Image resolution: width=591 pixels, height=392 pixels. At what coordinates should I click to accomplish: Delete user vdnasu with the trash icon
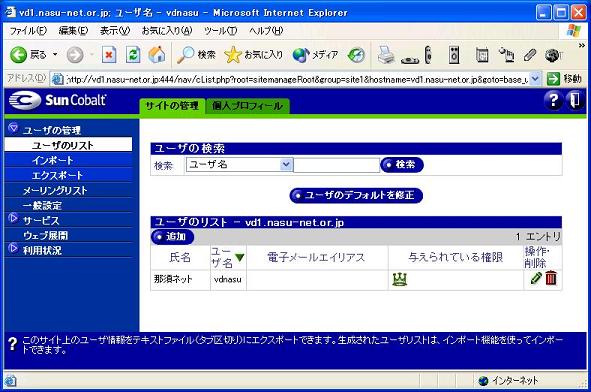(551, 278)
